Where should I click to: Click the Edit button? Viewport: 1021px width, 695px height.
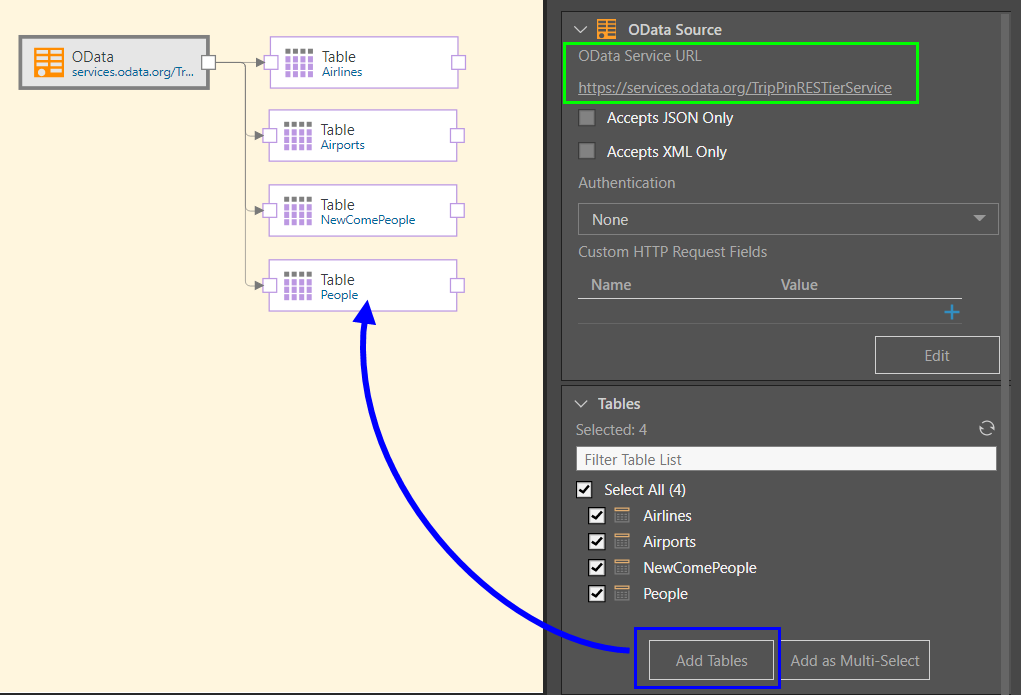[936, 355]
